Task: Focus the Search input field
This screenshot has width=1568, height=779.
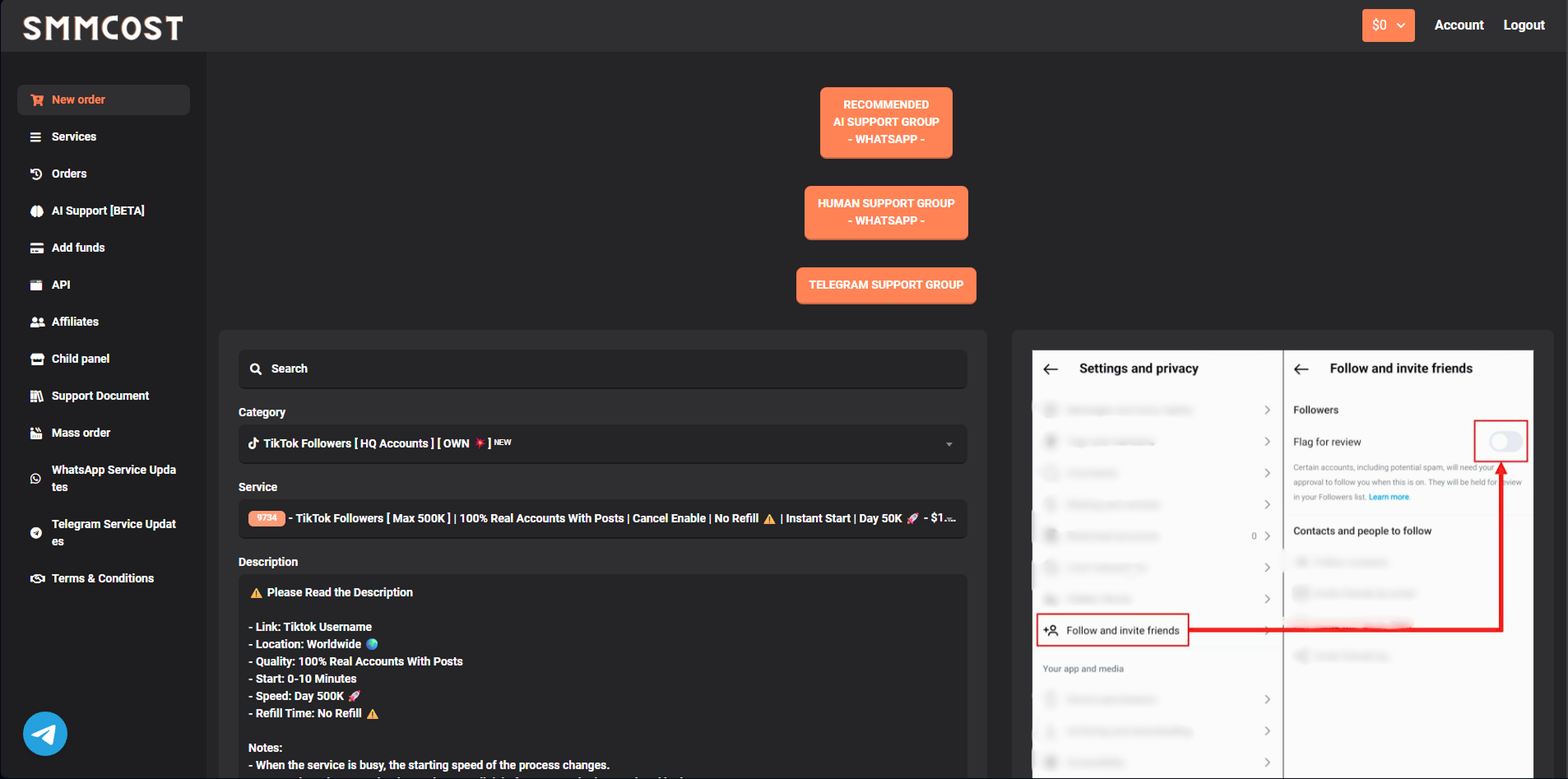Action: (602, 369)
